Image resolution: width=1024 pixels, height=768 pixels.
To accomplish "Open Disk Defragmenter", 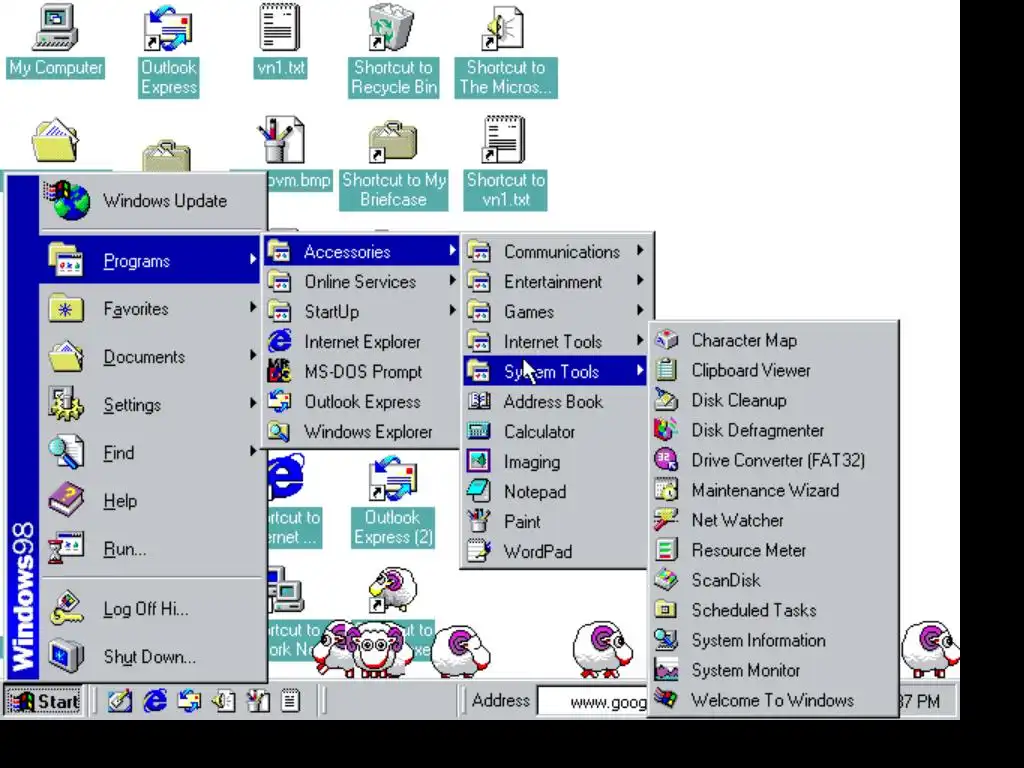I will pyautogui.click(x=773, y=430).
